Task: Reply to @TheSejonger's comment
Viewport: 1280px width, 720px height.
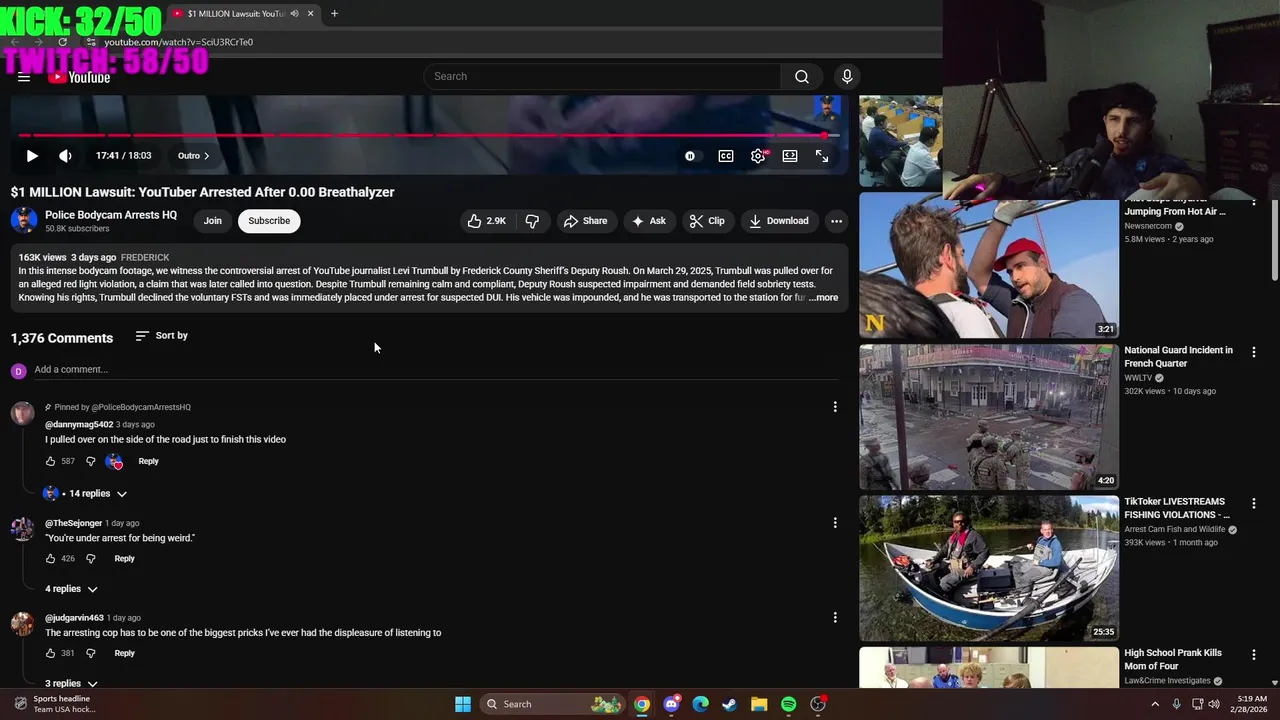Action: click(124, 559)
